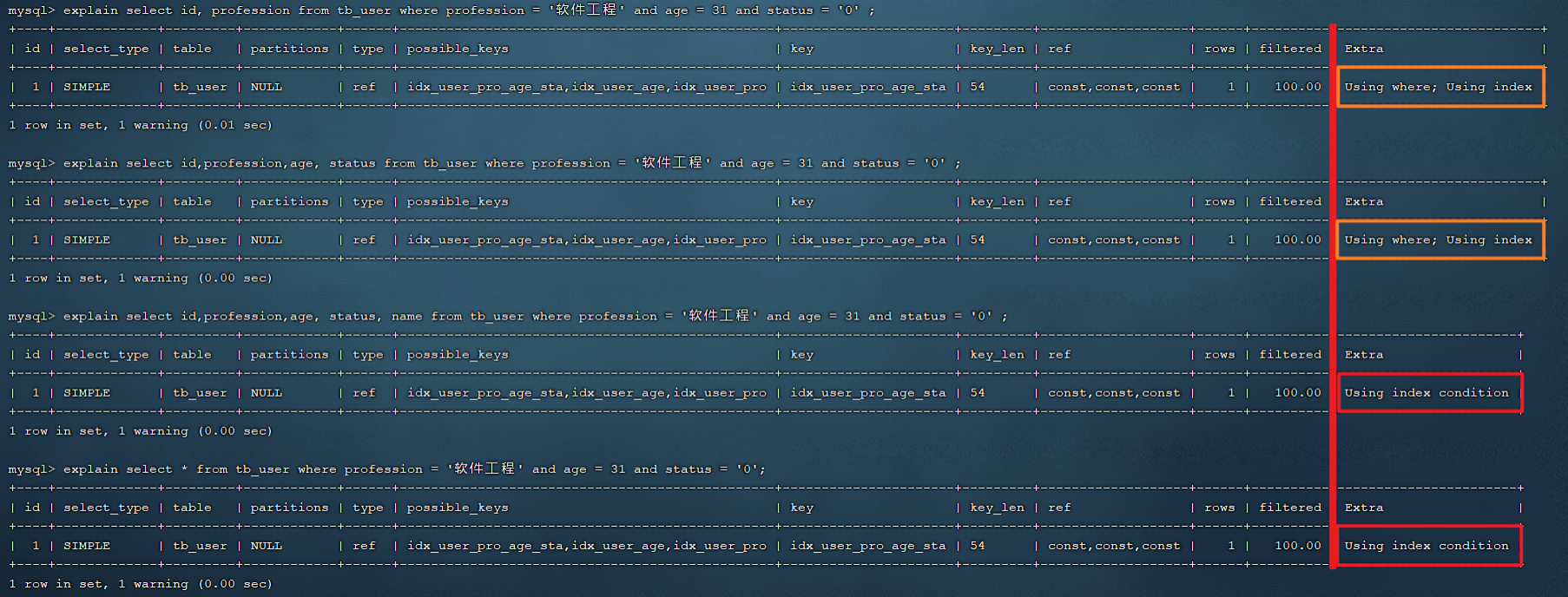Click 'Using where; Using index' under the 'id,profession,age, status from' query
The height and width of the screenshot is (597, 1568).
1439,239
